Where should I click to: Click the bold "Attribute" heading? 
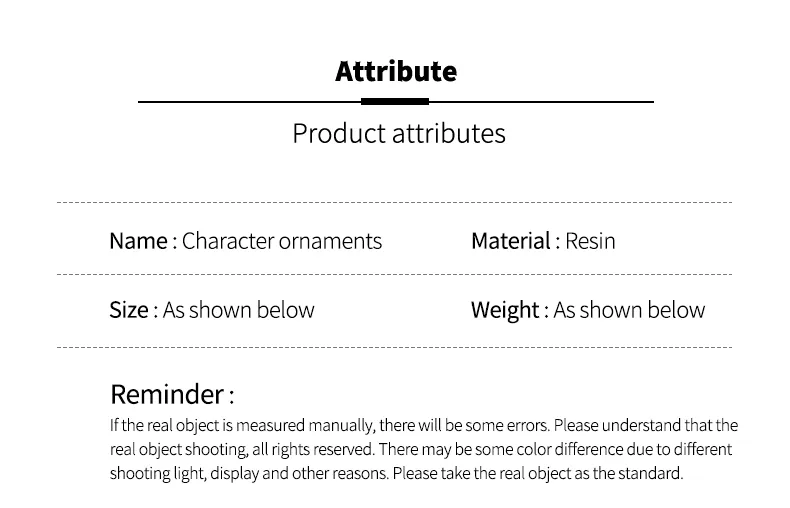pyautogui.click(x=396, y=72)
